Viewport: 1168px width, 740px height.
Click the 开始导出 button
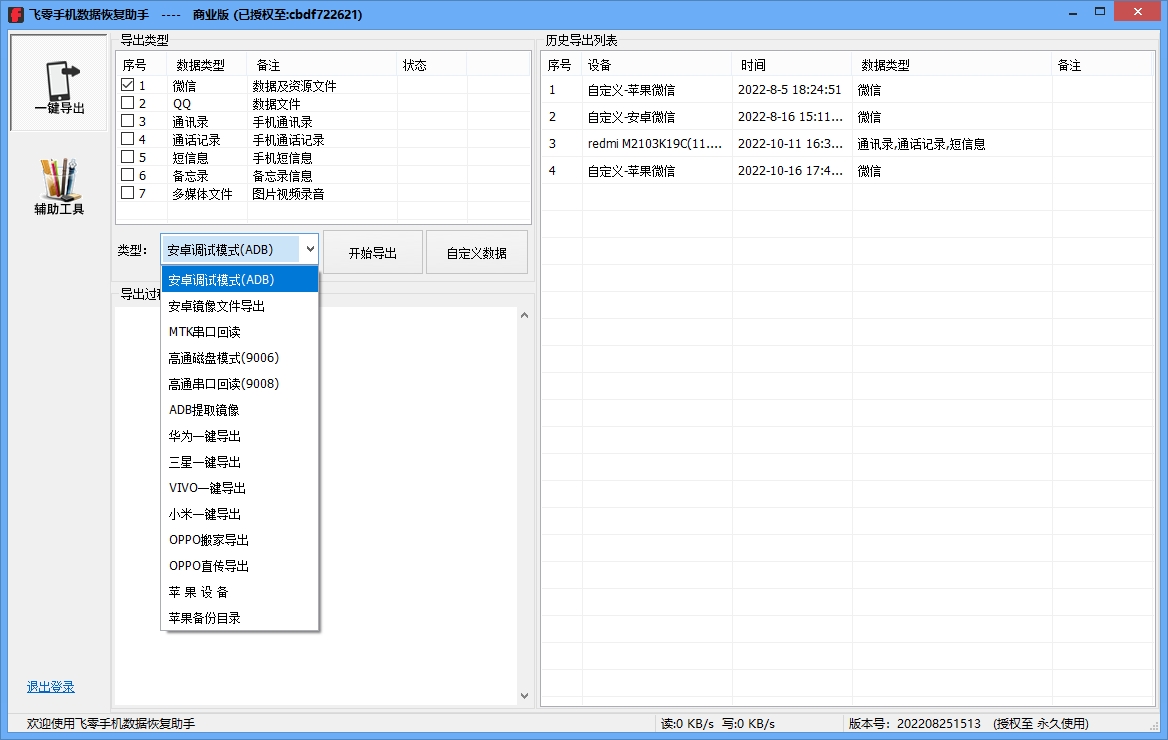tap(372, 251)
